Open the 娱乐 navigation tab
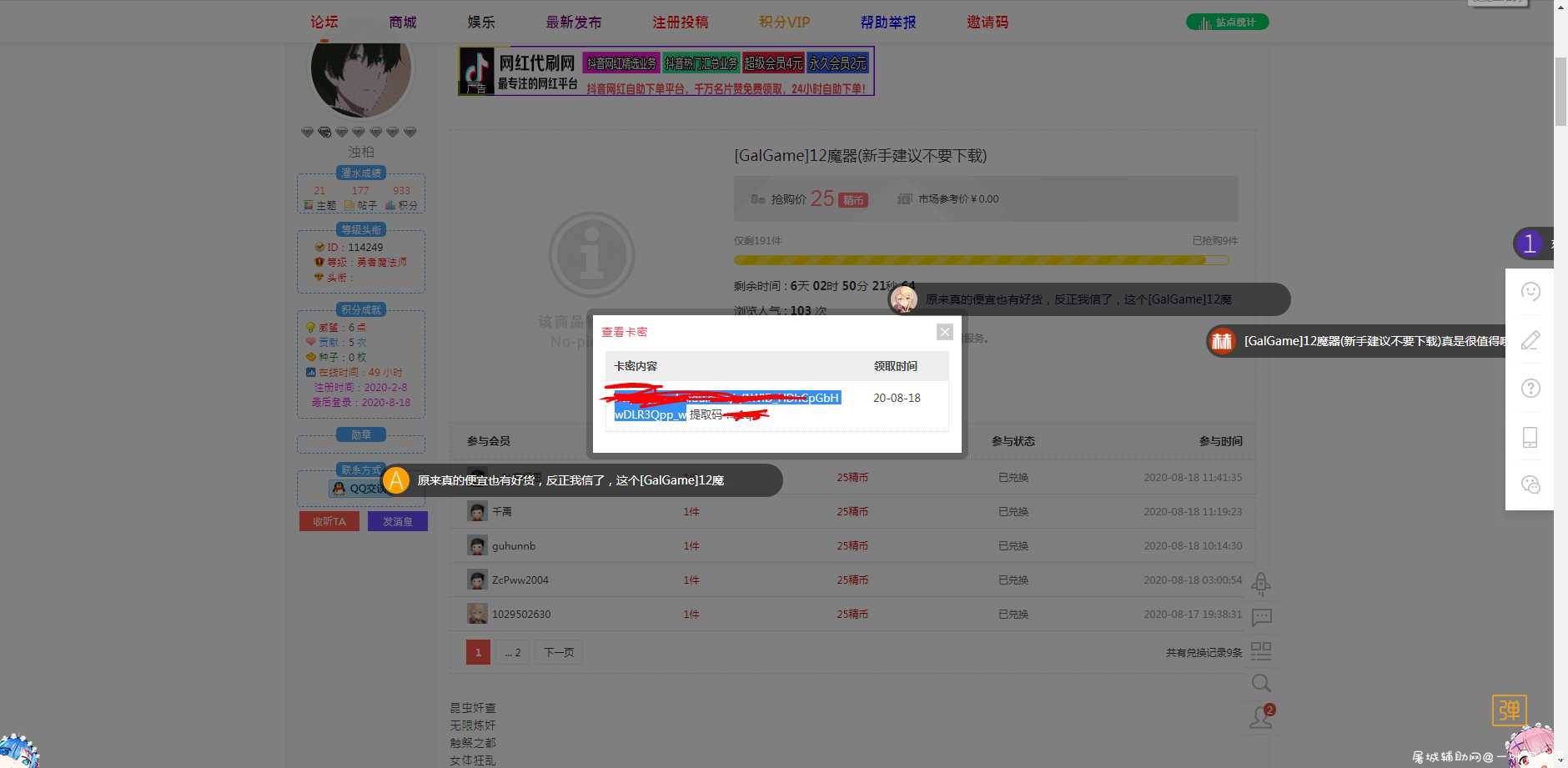The height and width of the screenshot is (768, 1568). click(x=481, y=23)
